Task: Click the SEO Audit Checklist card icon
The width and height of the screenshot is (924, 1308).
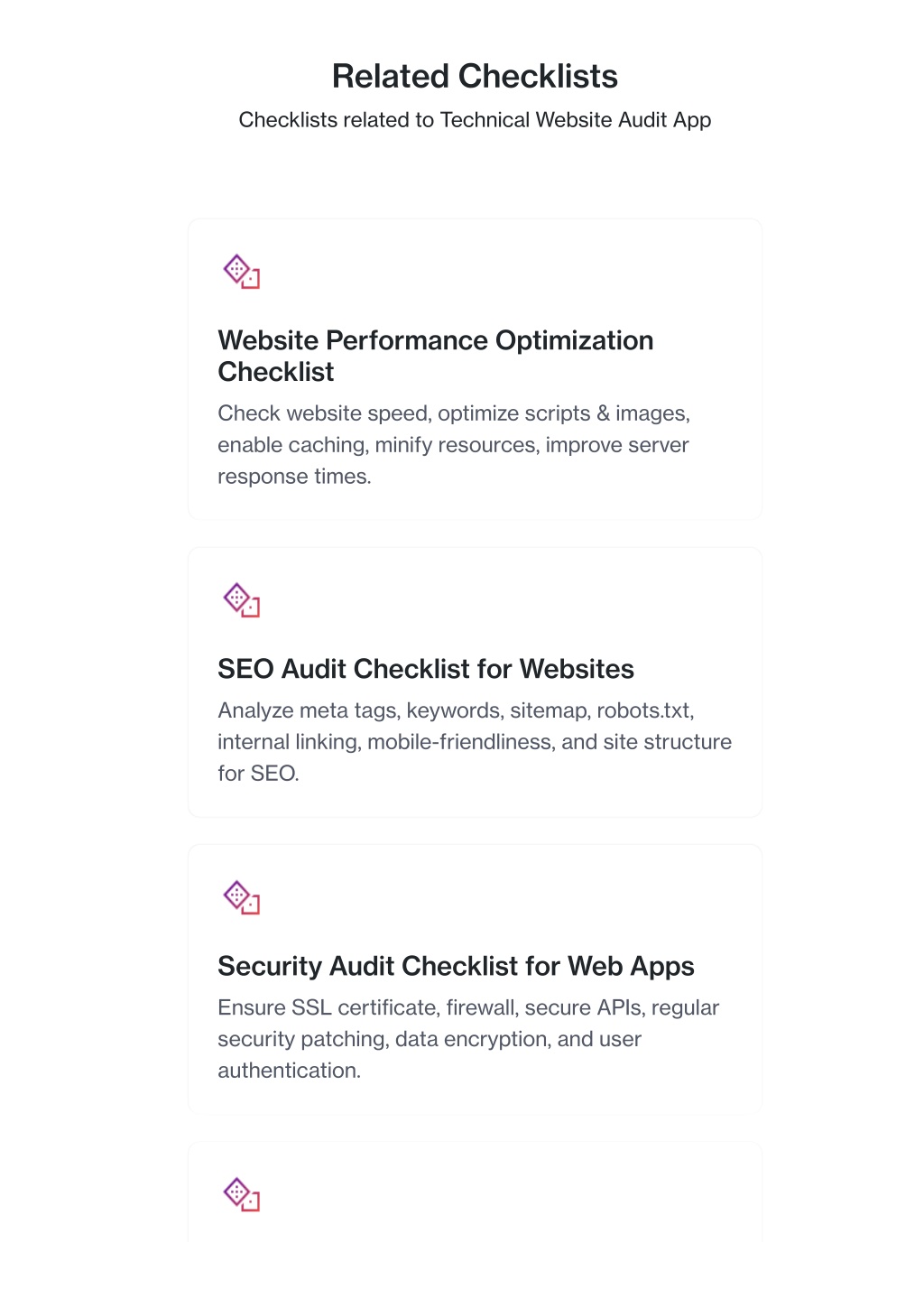Action: 241,599
